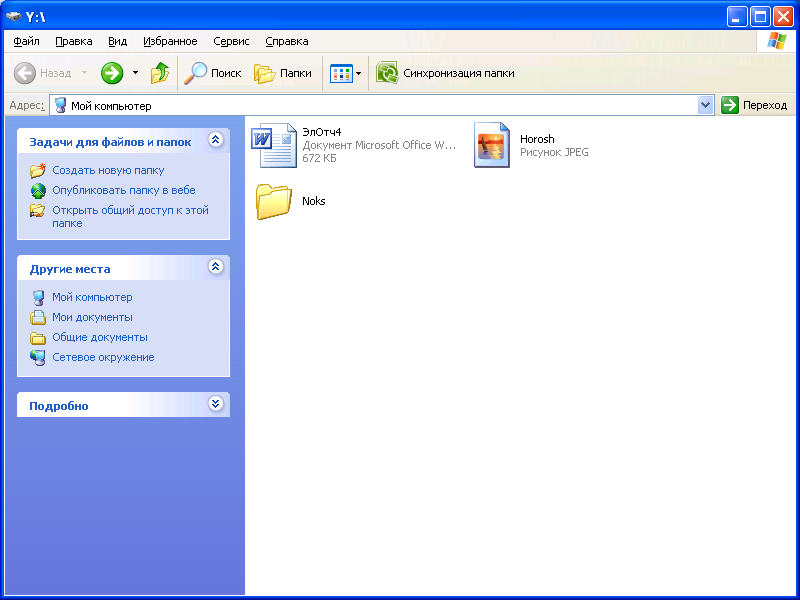Click the magnifier Search icon
800x600 pixels.
pos(195,73)
